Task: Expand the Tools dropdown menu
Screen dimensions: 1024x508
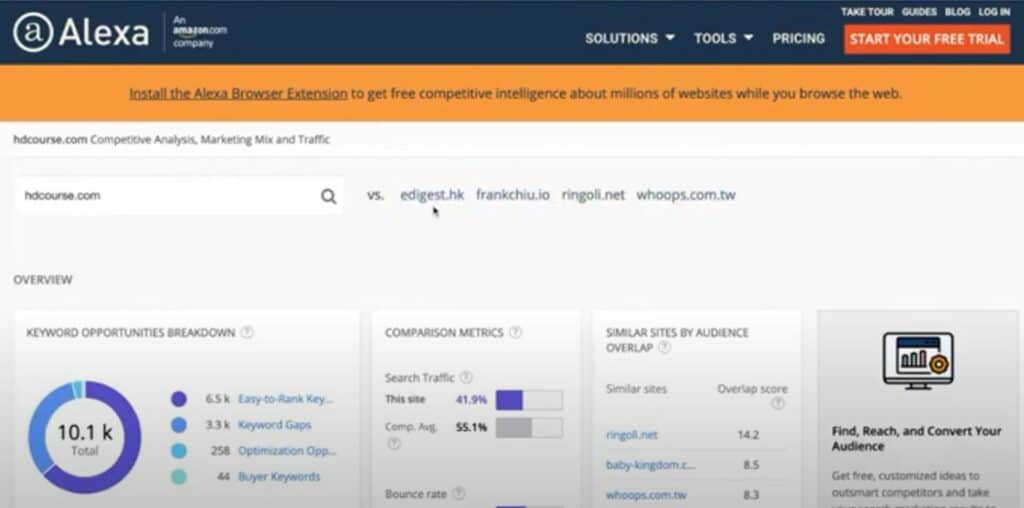Action: (724, 39)
